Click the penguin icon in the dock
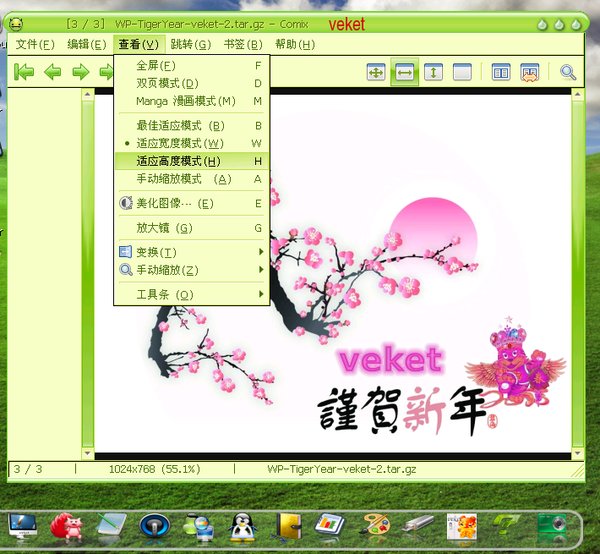Image resolution: width=600 pixels, height=554 pixels. 242,527
